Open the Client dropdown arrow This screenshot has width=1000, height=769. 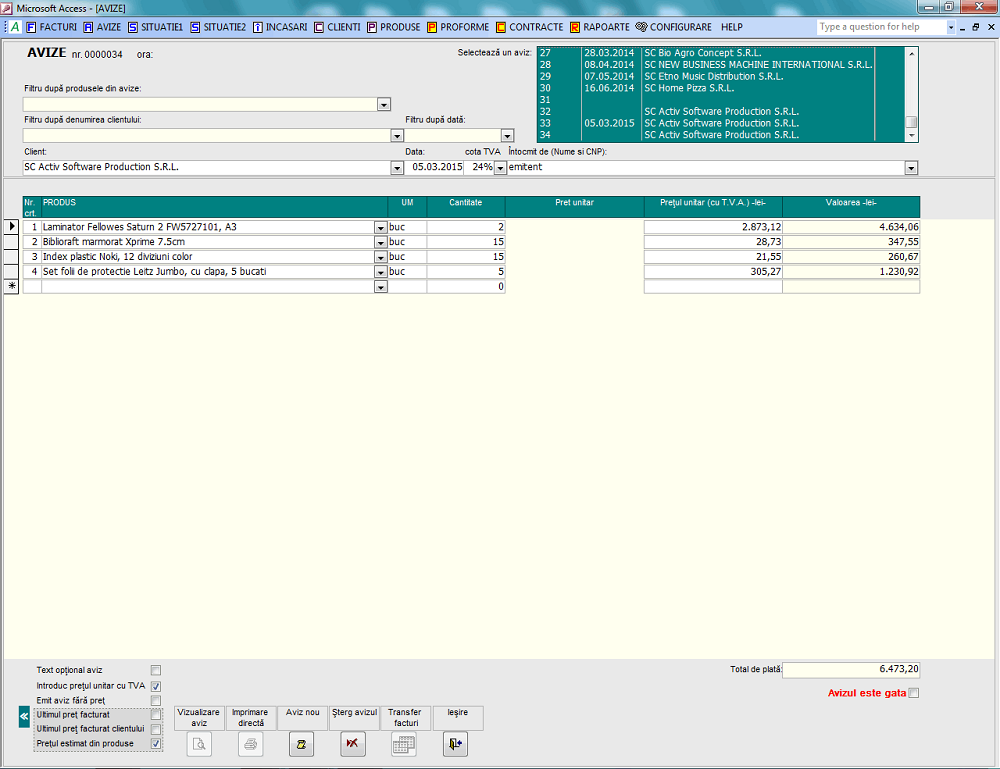(x=397, y=168)
